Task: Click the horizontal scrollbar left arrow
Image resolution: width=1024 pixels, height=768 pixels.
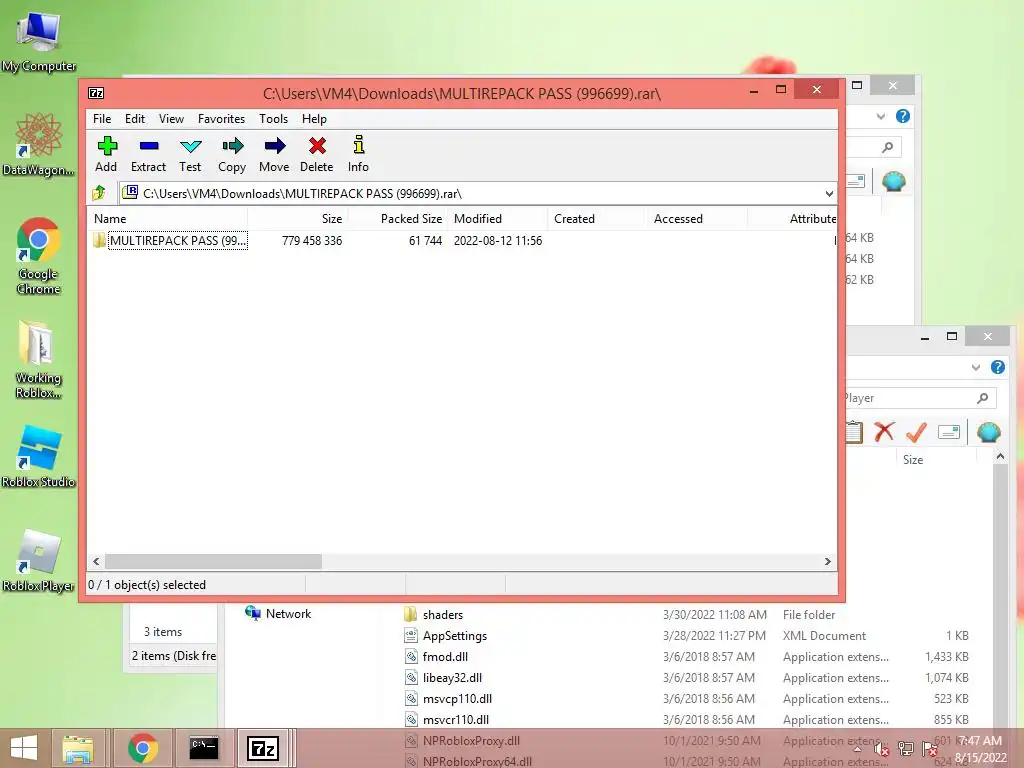Action: click(96, 562)
